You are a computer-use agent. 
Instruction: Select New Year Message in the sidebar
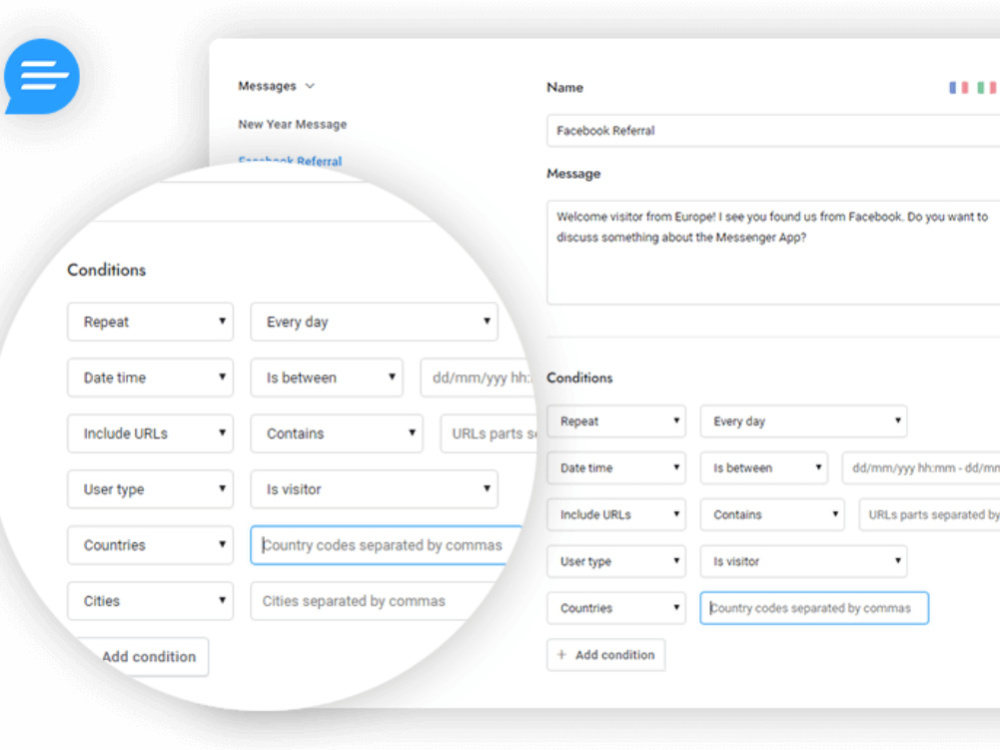(x=293, y=124)
